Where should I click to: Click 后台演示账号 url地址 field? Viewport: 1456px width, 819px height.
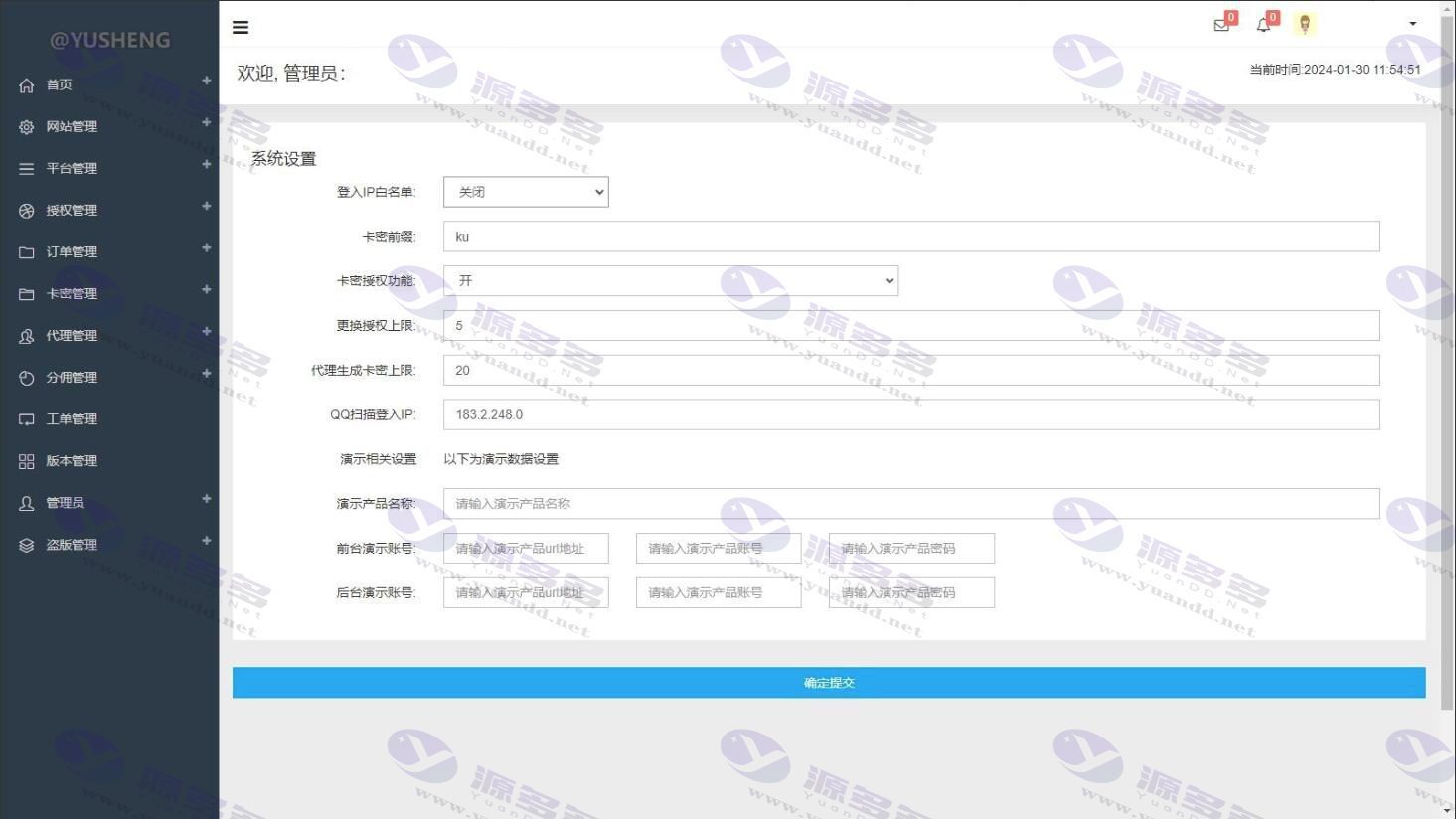coord(526,592)
